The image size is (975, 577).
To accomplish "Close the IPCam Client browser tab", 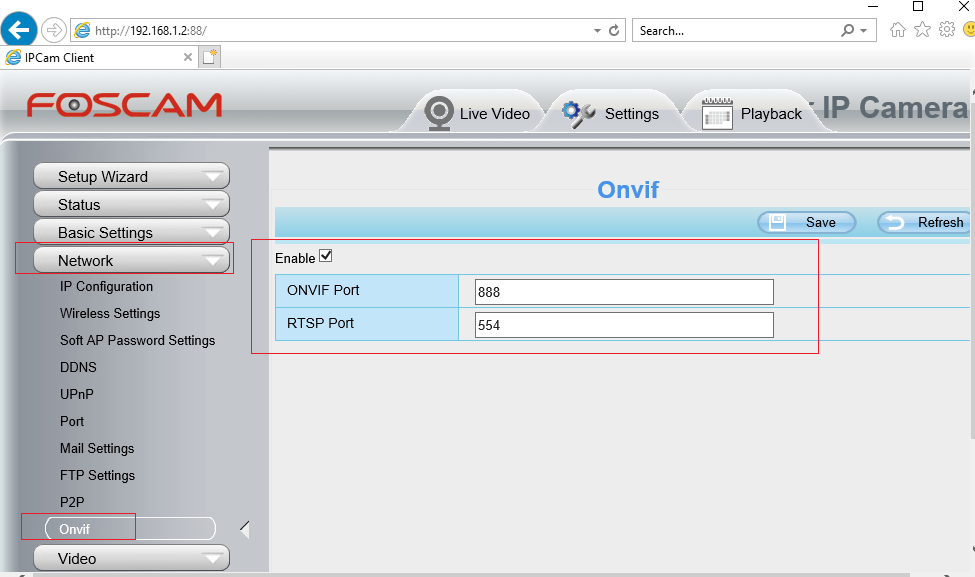I will click(x=188, y=57).
